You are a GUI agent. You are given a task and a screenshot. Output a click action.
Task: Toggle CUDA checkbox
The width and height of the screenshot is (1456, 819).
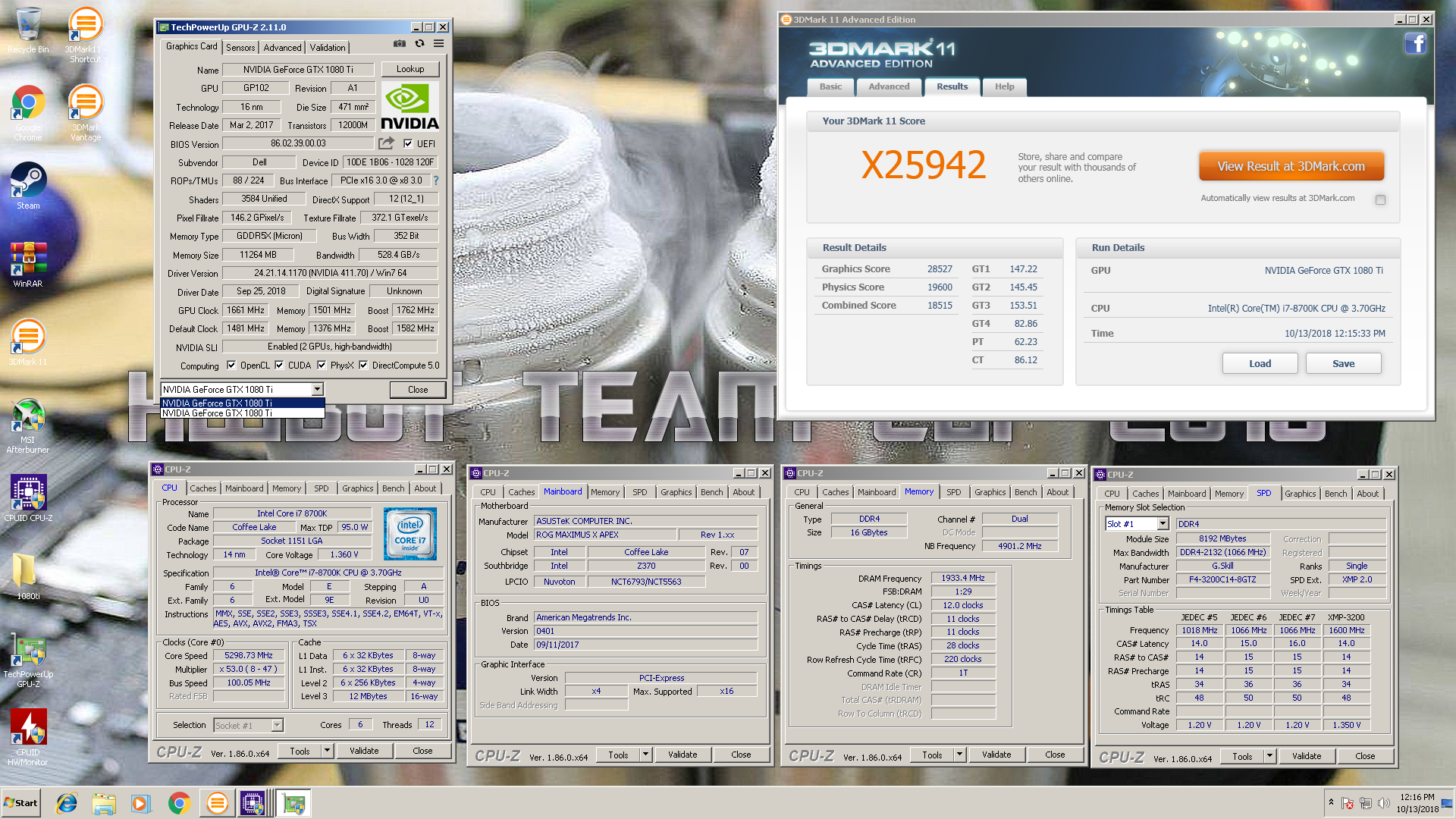pyautogui.click(x=279, y=365)
